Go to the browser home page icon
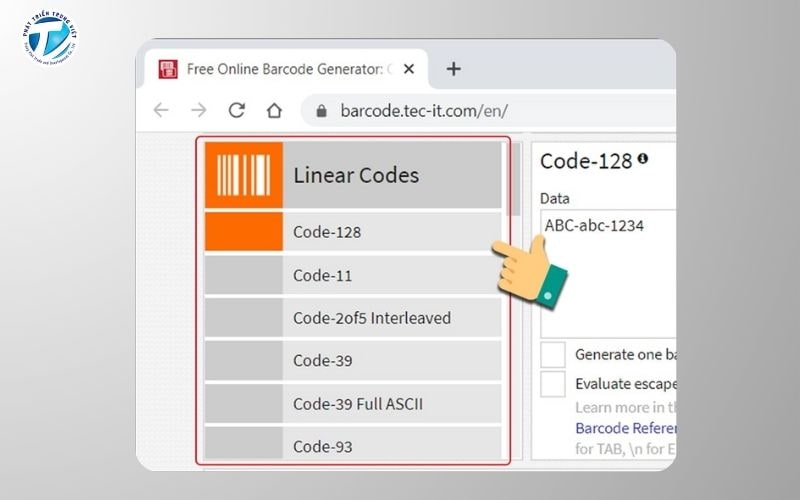The width and height of the screenshot is (800, 500). [x=274, y=110]
